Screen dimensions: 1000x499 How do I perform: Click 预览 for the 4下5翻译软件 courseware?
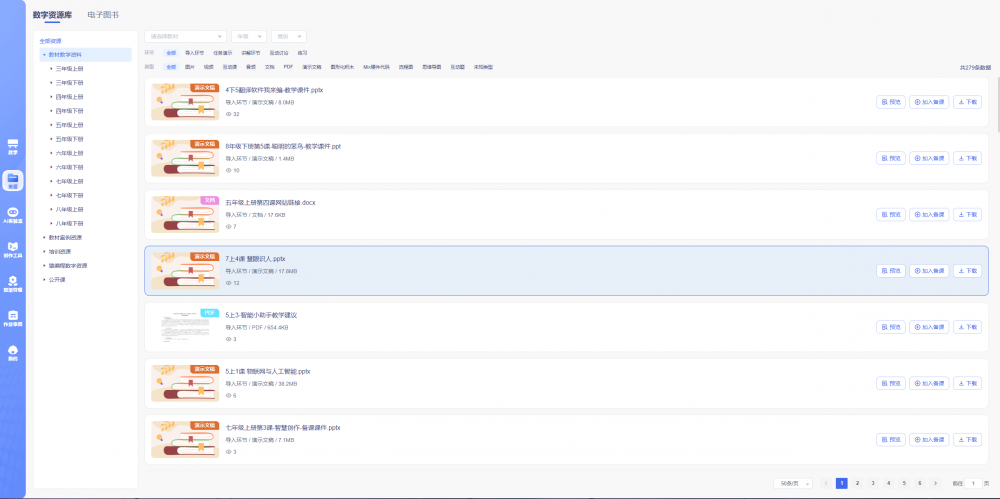[890, 102]
